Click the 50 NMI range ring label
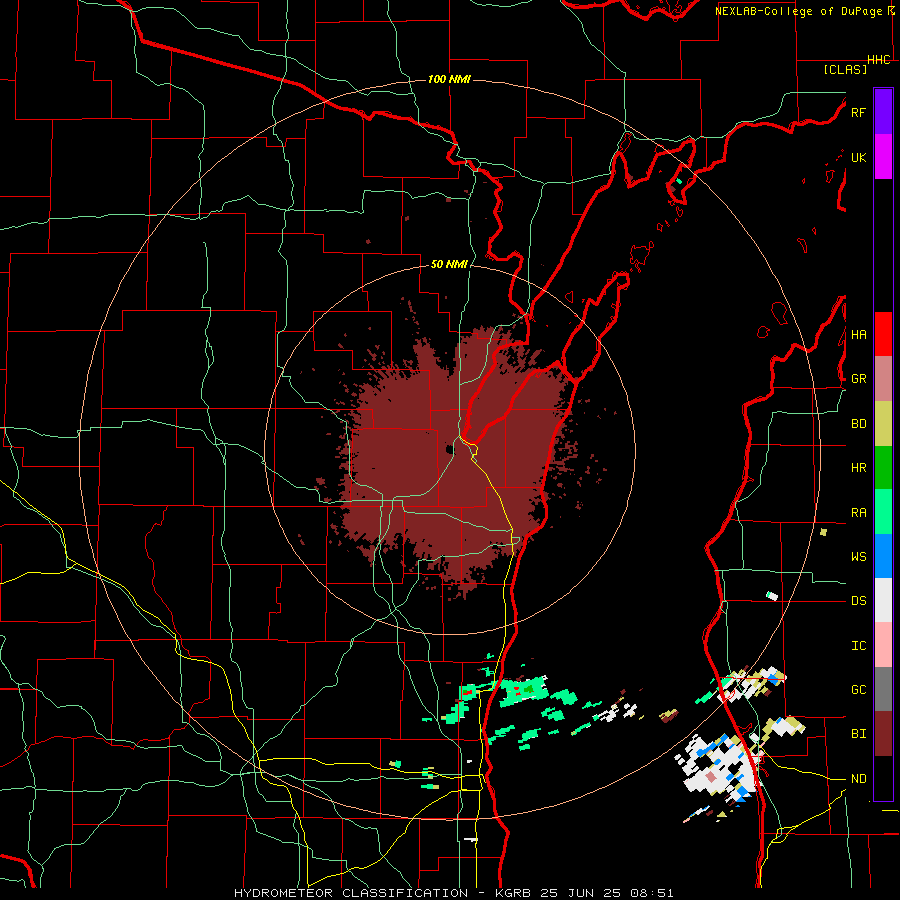This screenshot has width=900, height=900. point(449,264)
